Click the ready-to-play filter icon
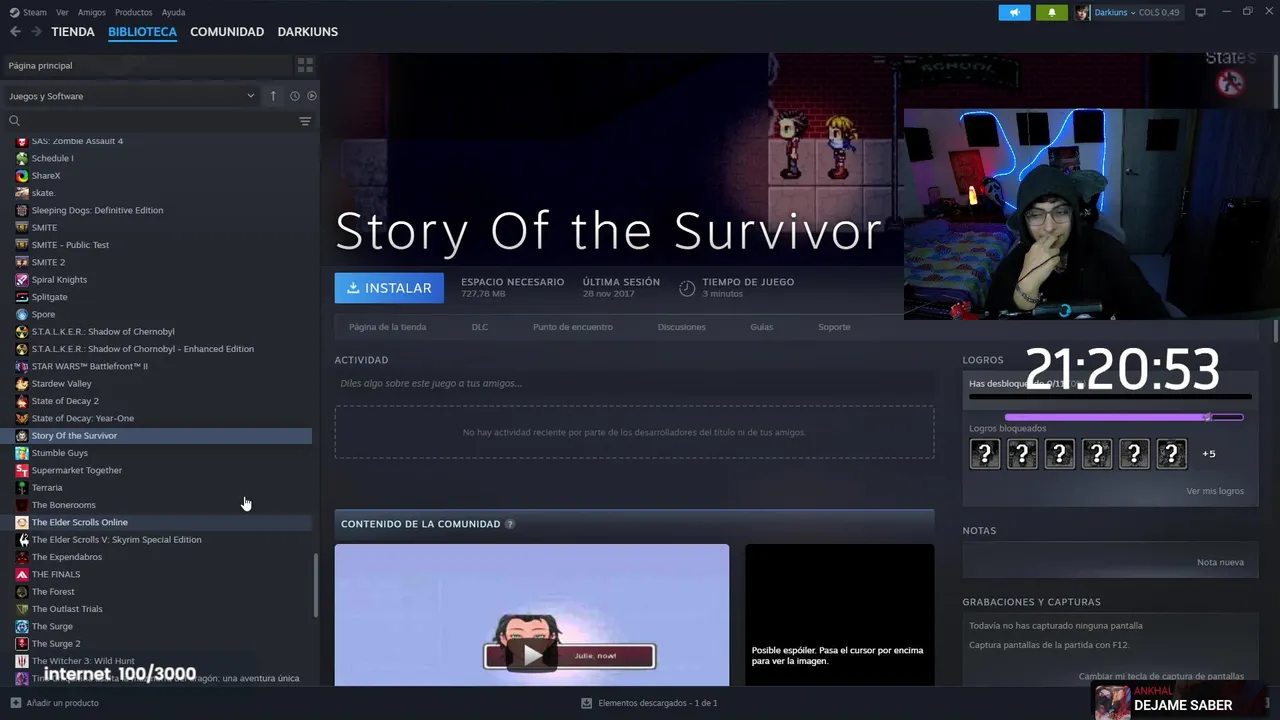The height and width of the screenshot is (720, 1280). [312, 96]
